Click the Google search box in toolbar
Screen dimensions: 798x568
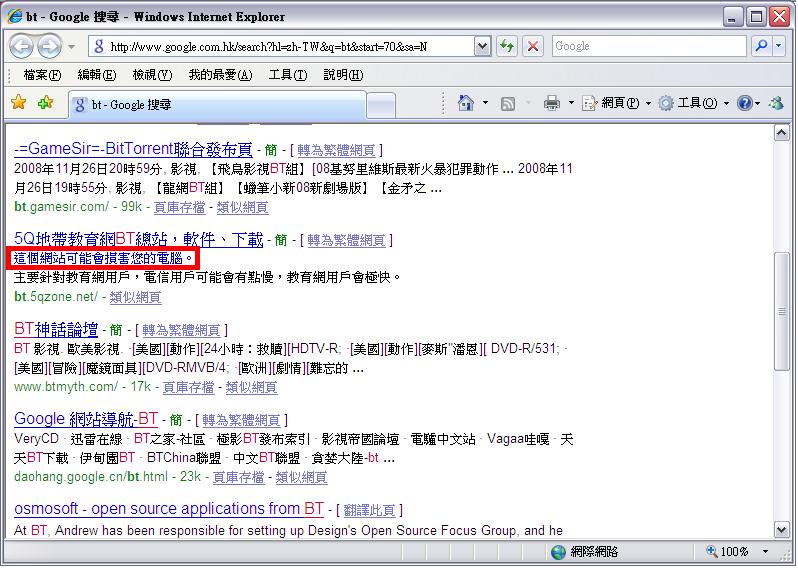[649, 46]
